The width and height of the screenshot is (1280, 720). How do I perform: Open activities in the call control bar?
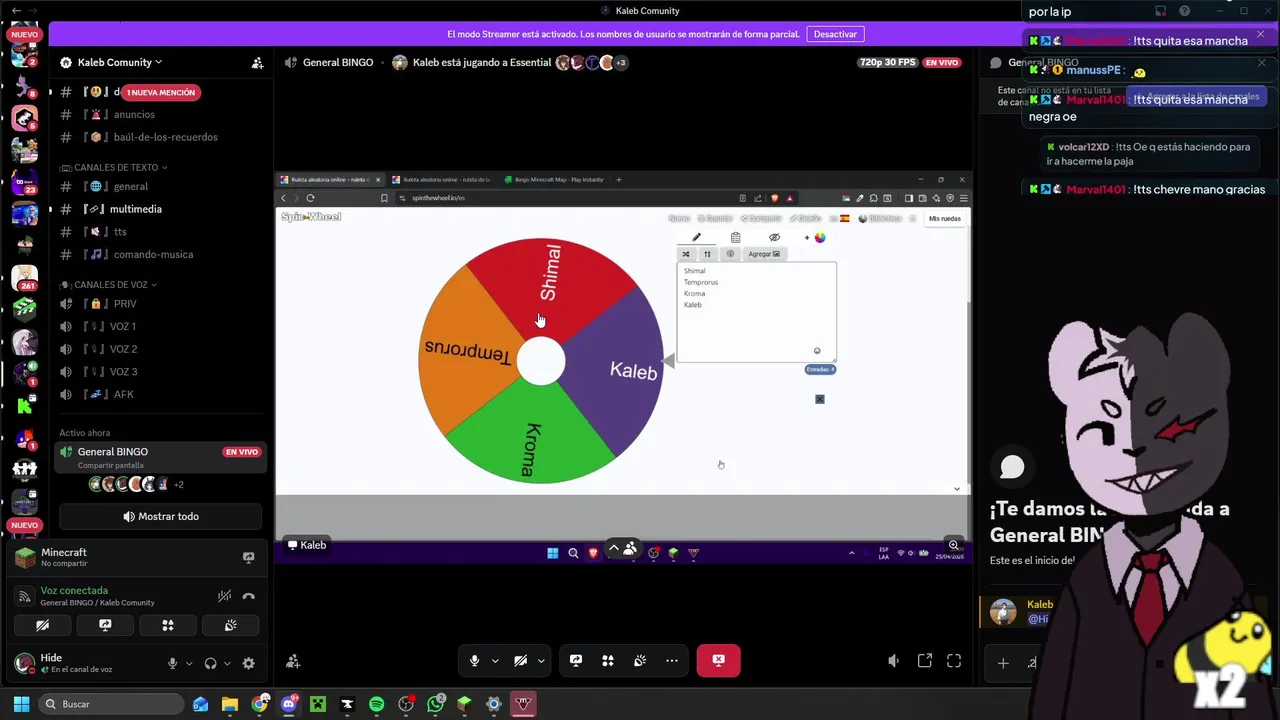(608, 660)
